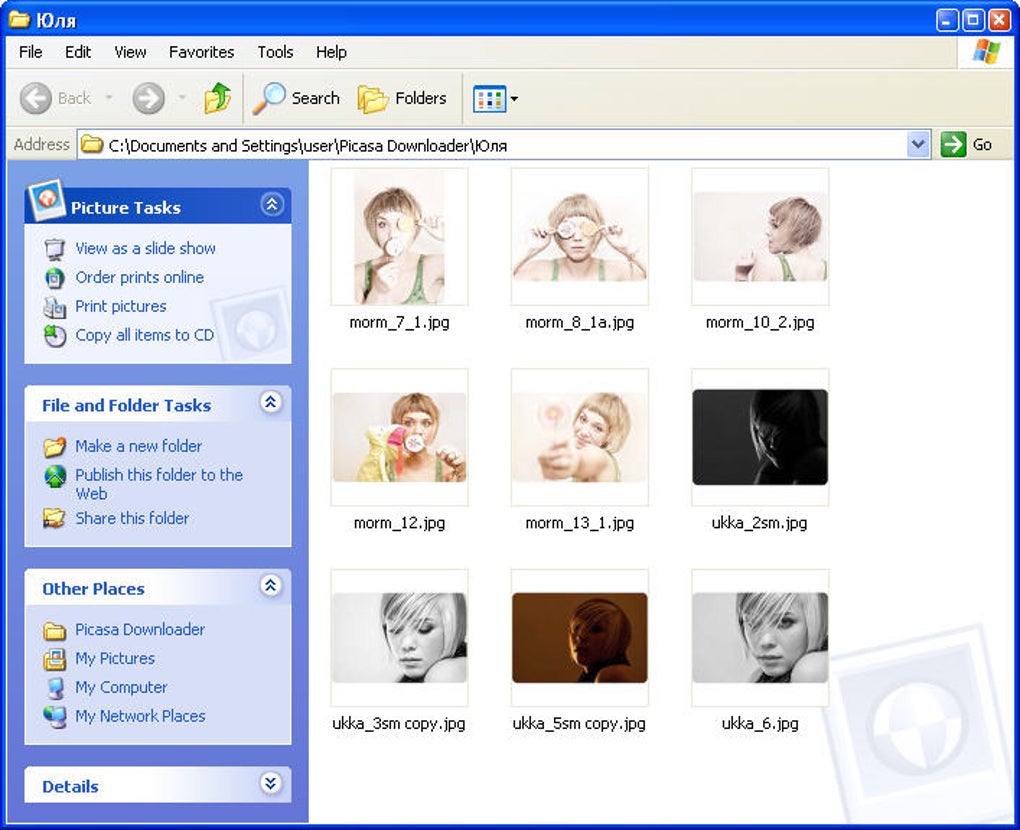Viewport: 1020px width, 830px height.
Task: Click the View as a slide show icon
Action: click(56, 248)
